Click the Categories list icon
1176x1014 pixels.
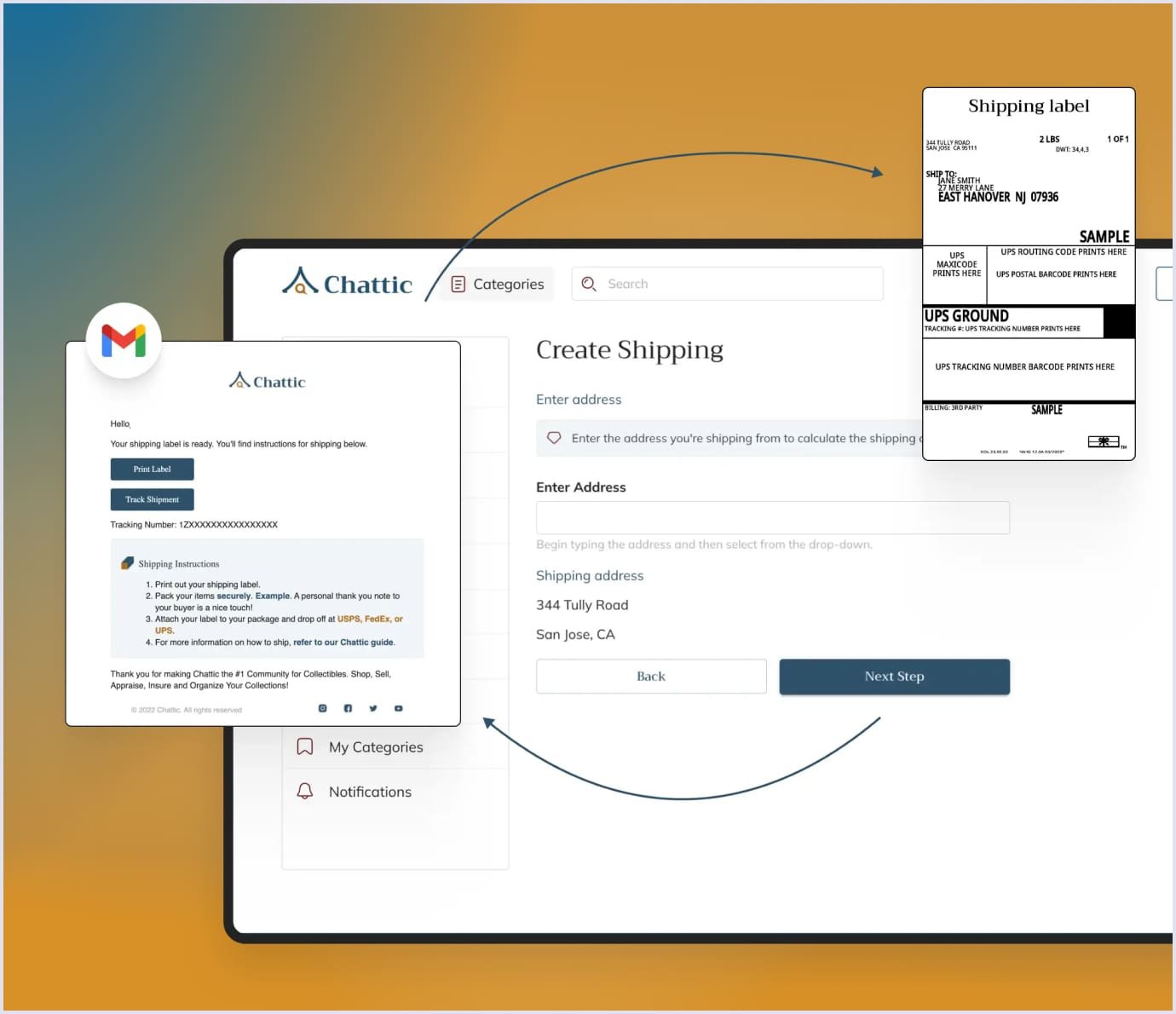pos(458,284)
